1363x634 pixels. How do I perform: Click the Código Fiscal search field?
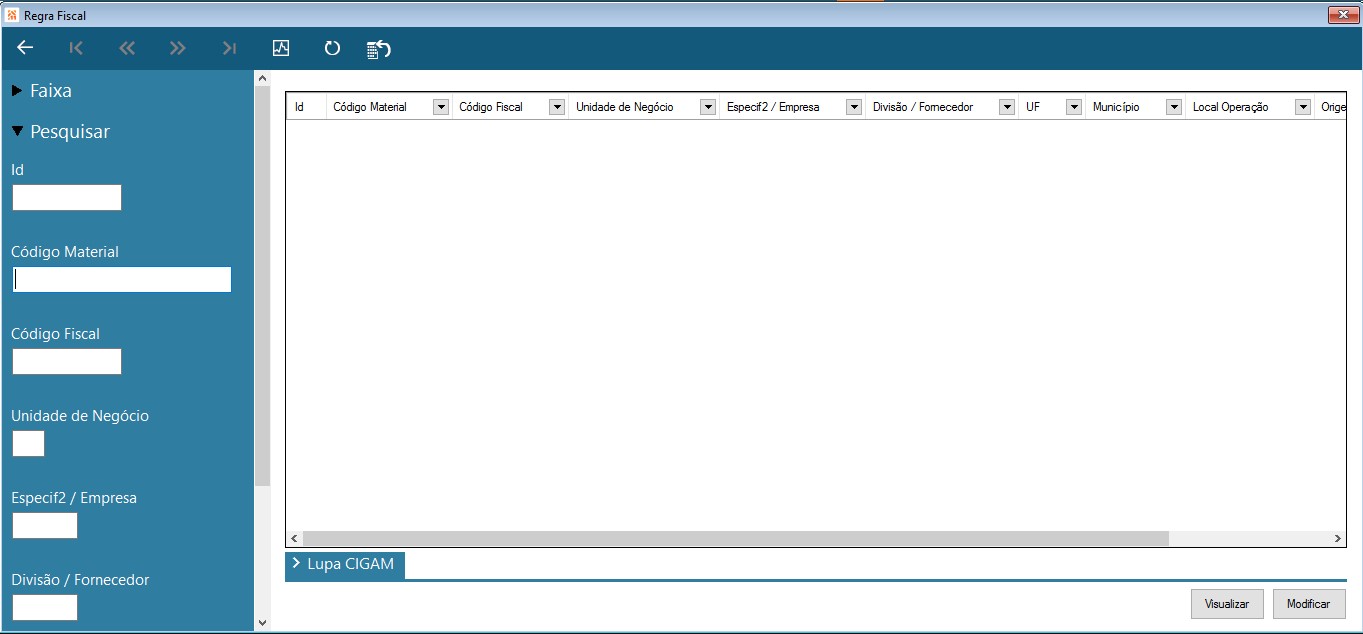67,362
